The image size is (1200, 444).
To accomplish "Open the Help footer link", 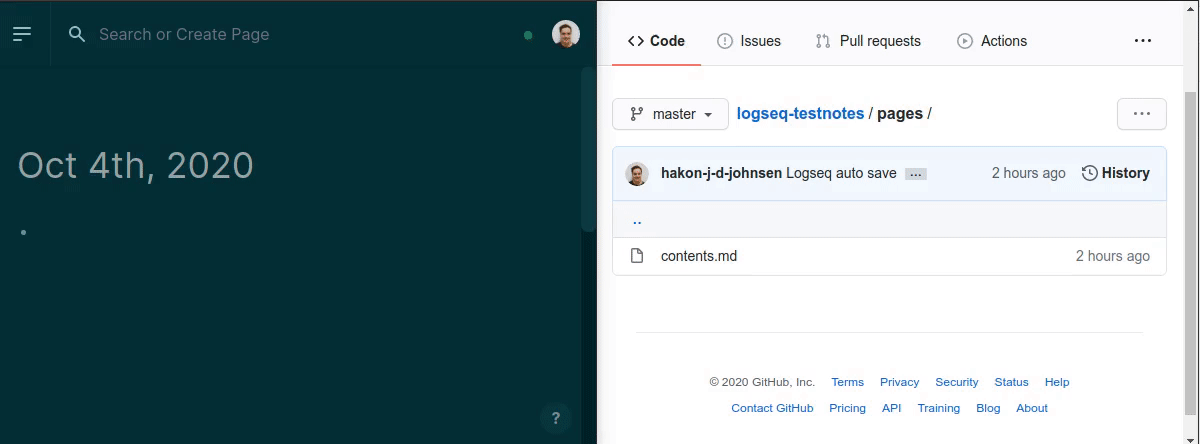I will pyautogui.click(x=1057, y=382).
